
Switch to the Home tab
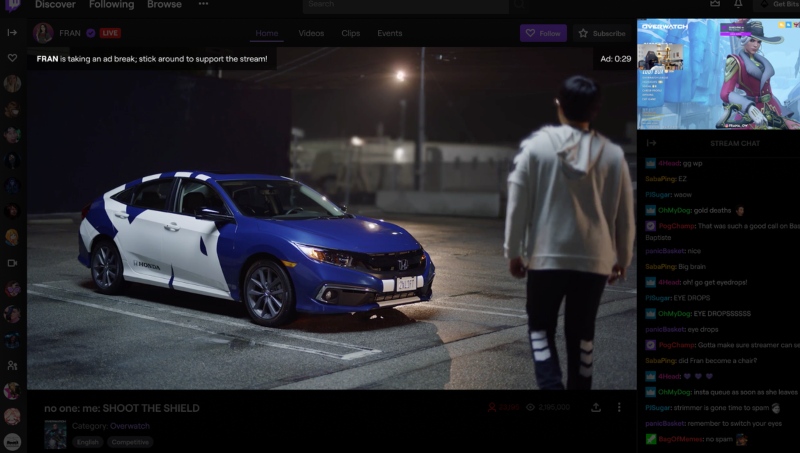(267, 33)
